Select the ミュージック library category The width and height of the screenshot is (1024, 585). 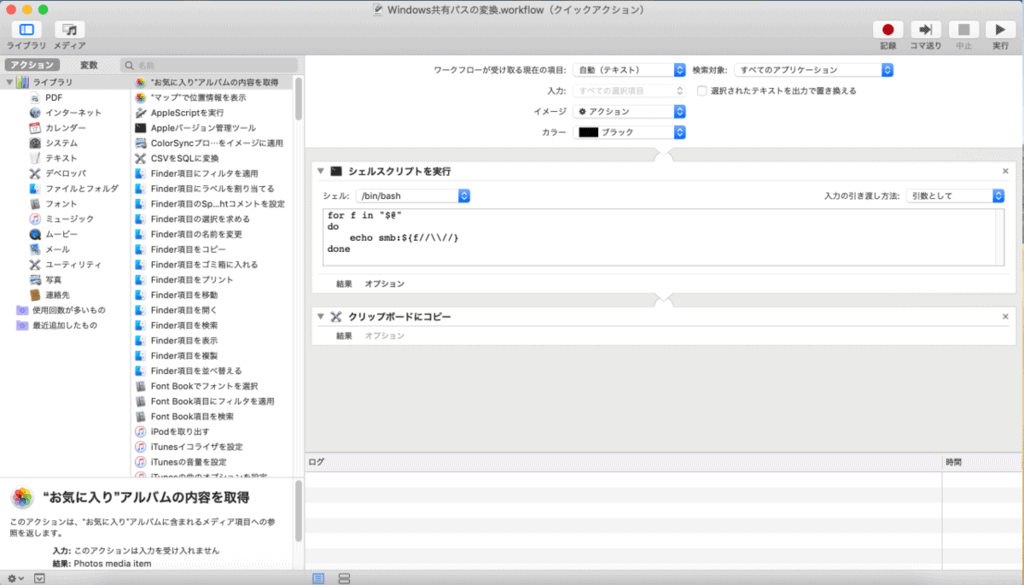(x=69, y=218)
